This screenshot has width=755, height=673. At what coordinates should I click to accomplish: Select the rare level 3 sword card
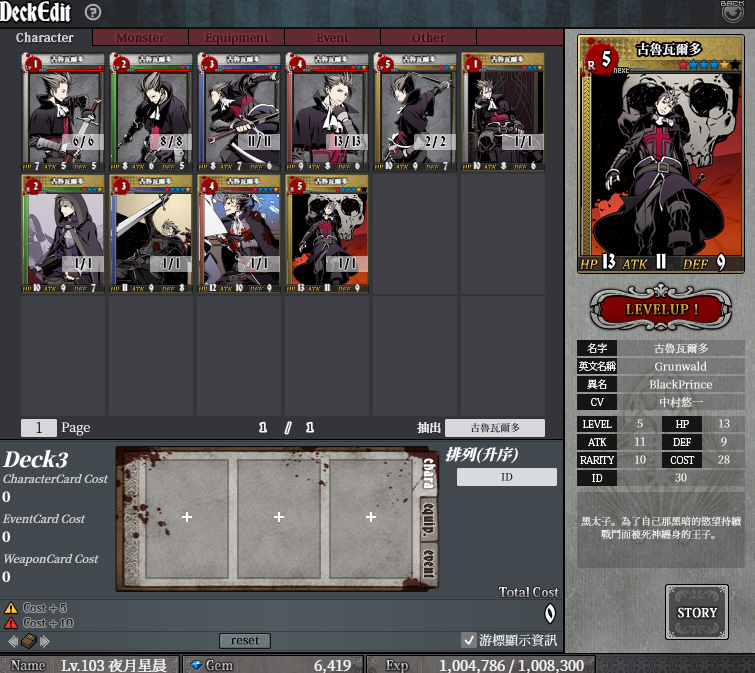151,234
